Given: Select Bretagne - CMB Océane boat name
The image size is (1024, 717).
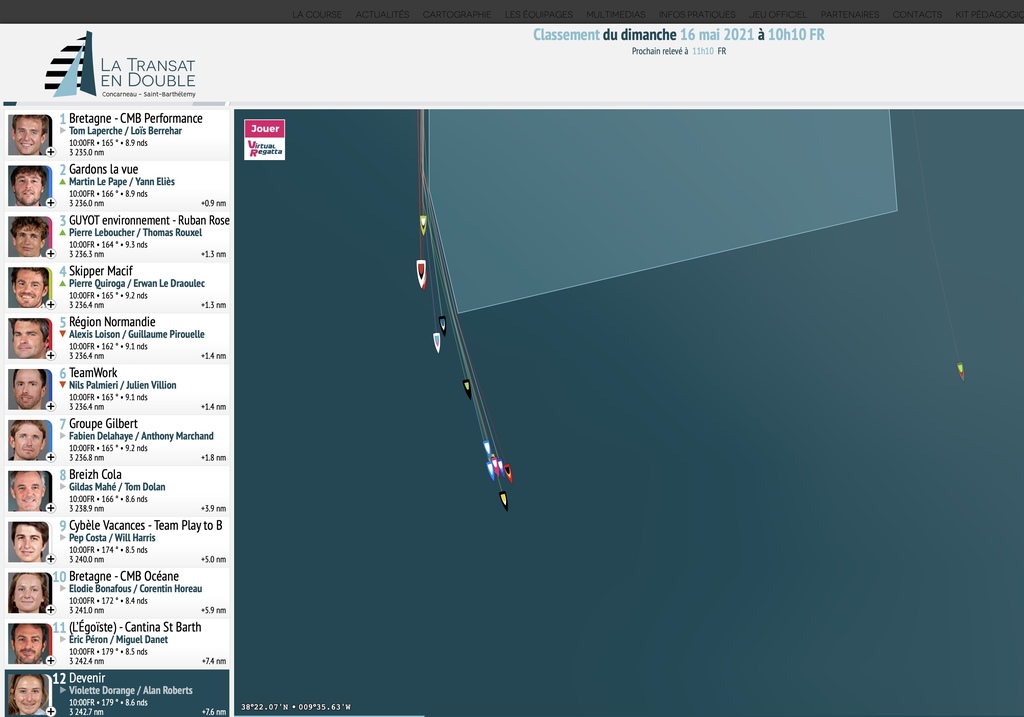Looking at the screenshot, I should point(124,576).
